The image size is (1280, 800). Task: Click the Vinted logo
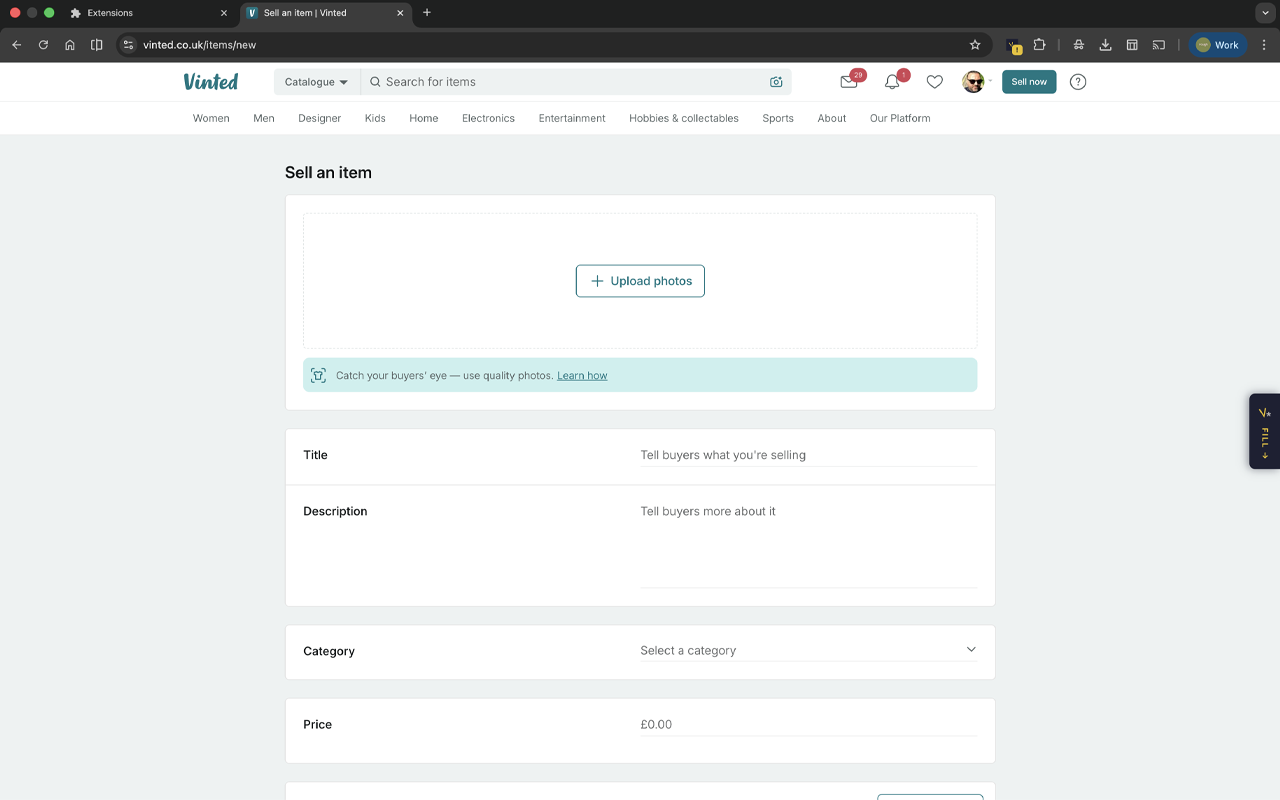point(210,81)
